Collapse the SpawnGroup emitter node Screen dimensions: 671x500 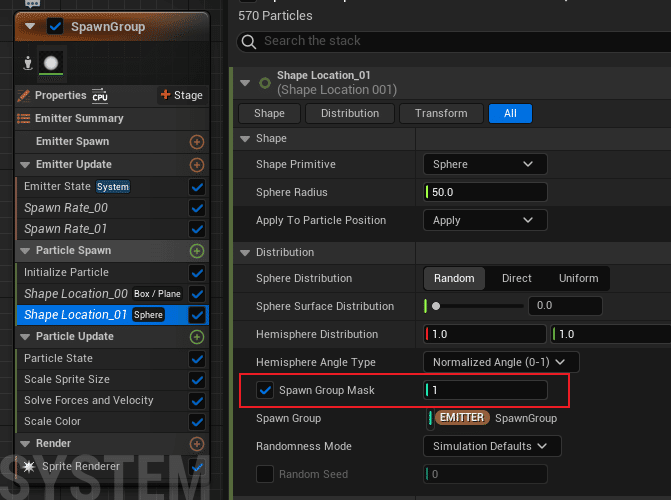pos(30,26)
